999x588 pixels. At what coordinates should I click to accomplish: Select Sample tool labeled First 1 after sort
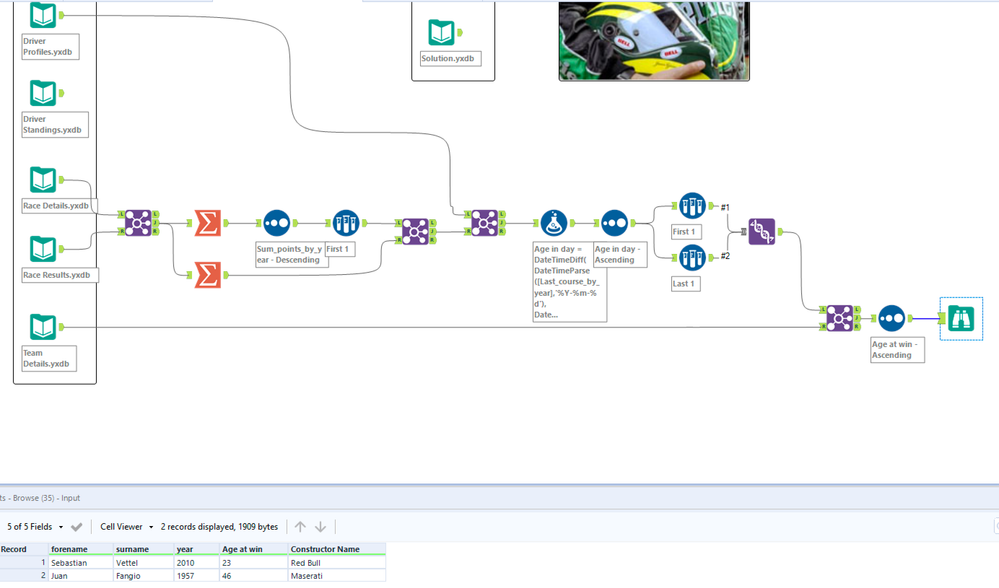[346, 223]
